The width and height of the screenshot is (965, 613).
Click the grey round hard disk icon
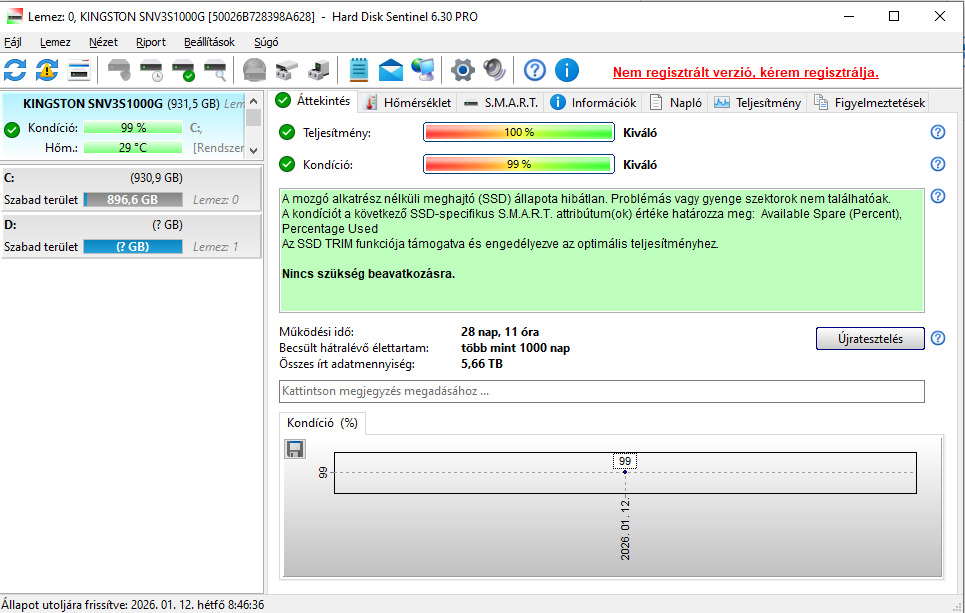click(254, 70)
